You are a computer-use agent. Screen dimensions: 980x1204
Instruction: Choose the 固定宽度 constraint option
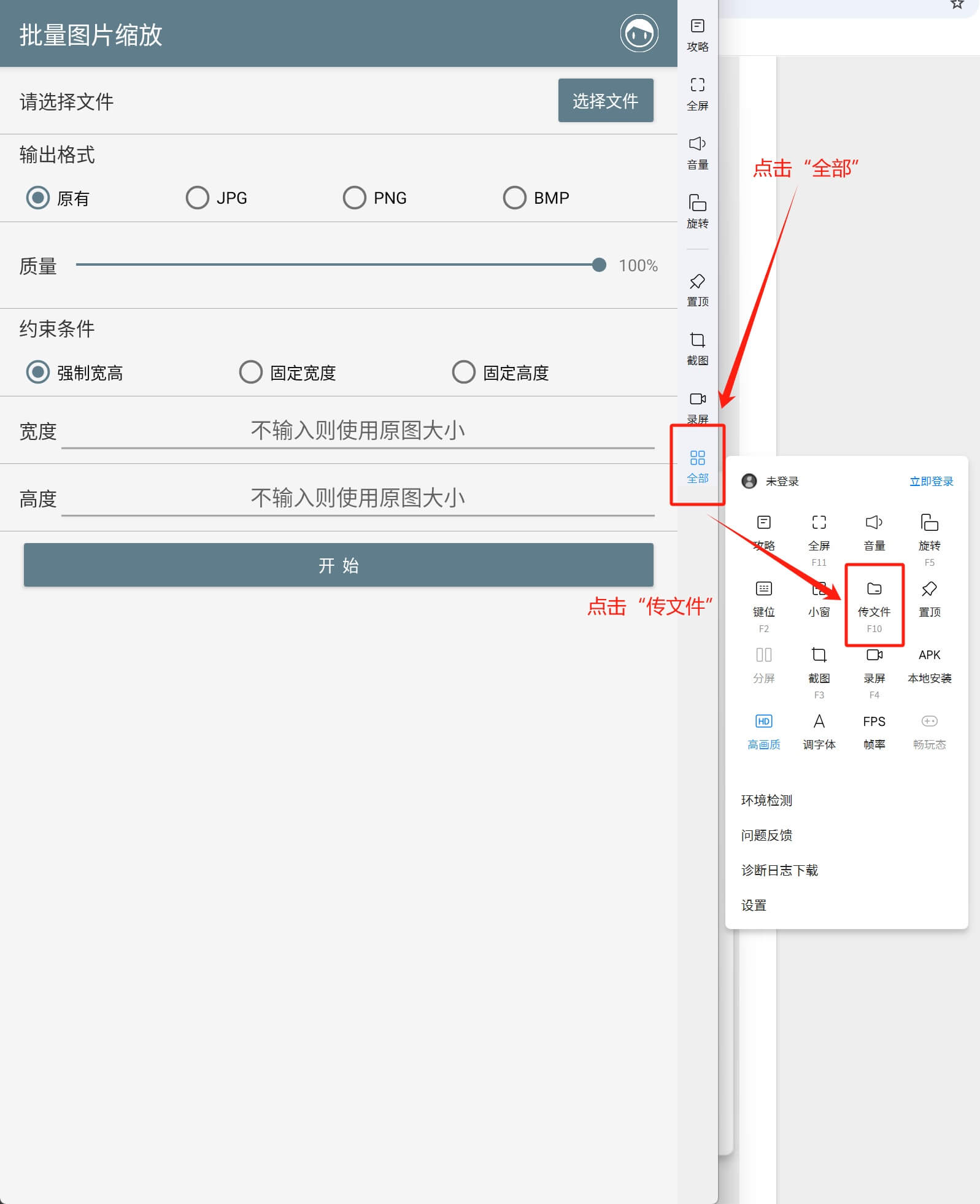click(x=250, y=372)
